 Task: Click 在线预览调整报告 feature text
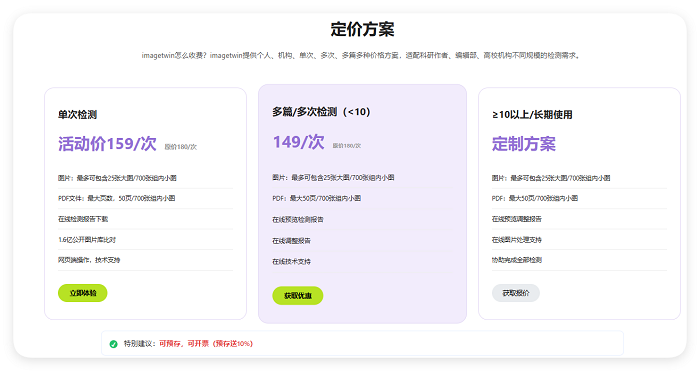[x=517, y=219]
